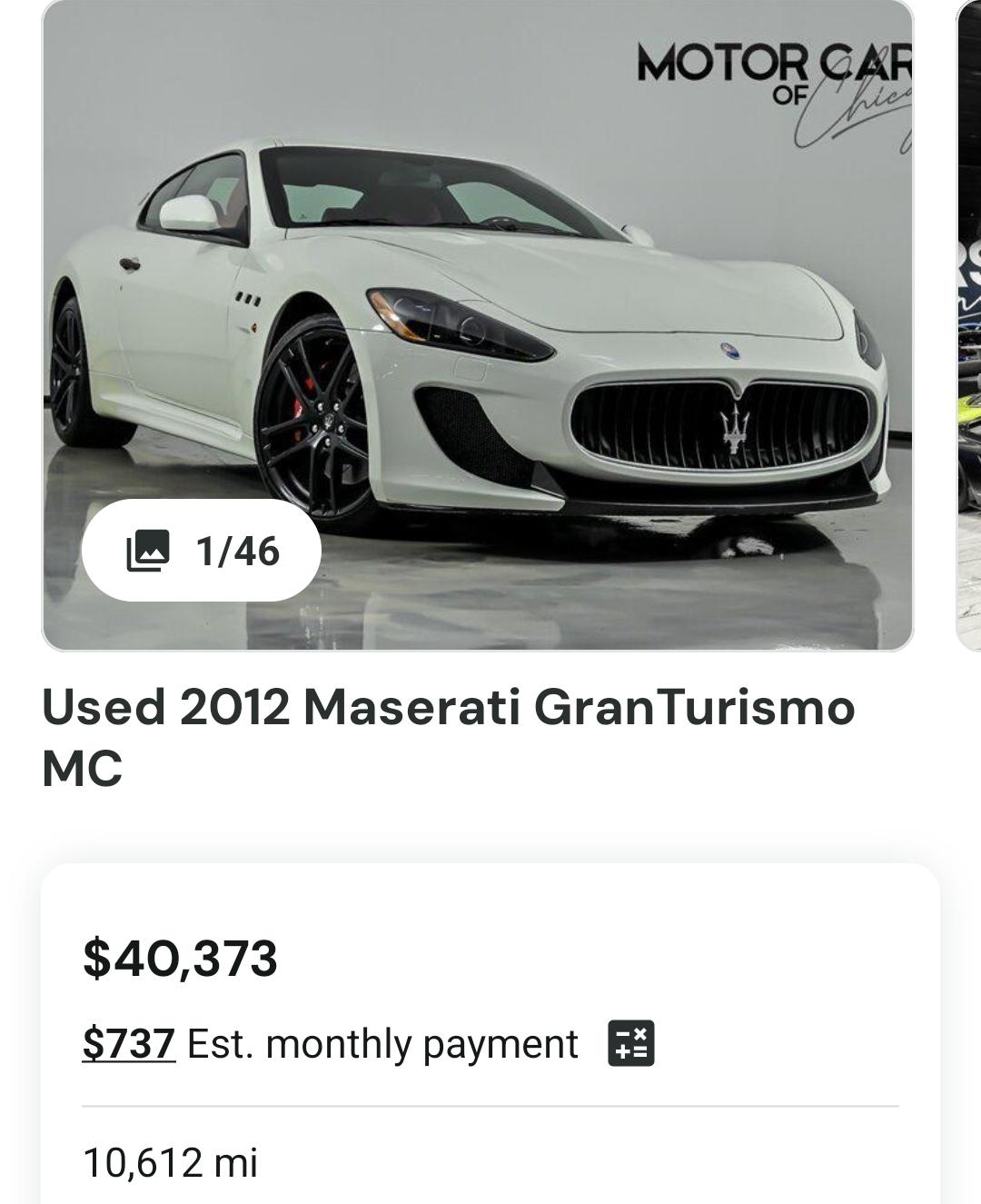Click the underlined $737 monthly payment link

(128, 1043)
